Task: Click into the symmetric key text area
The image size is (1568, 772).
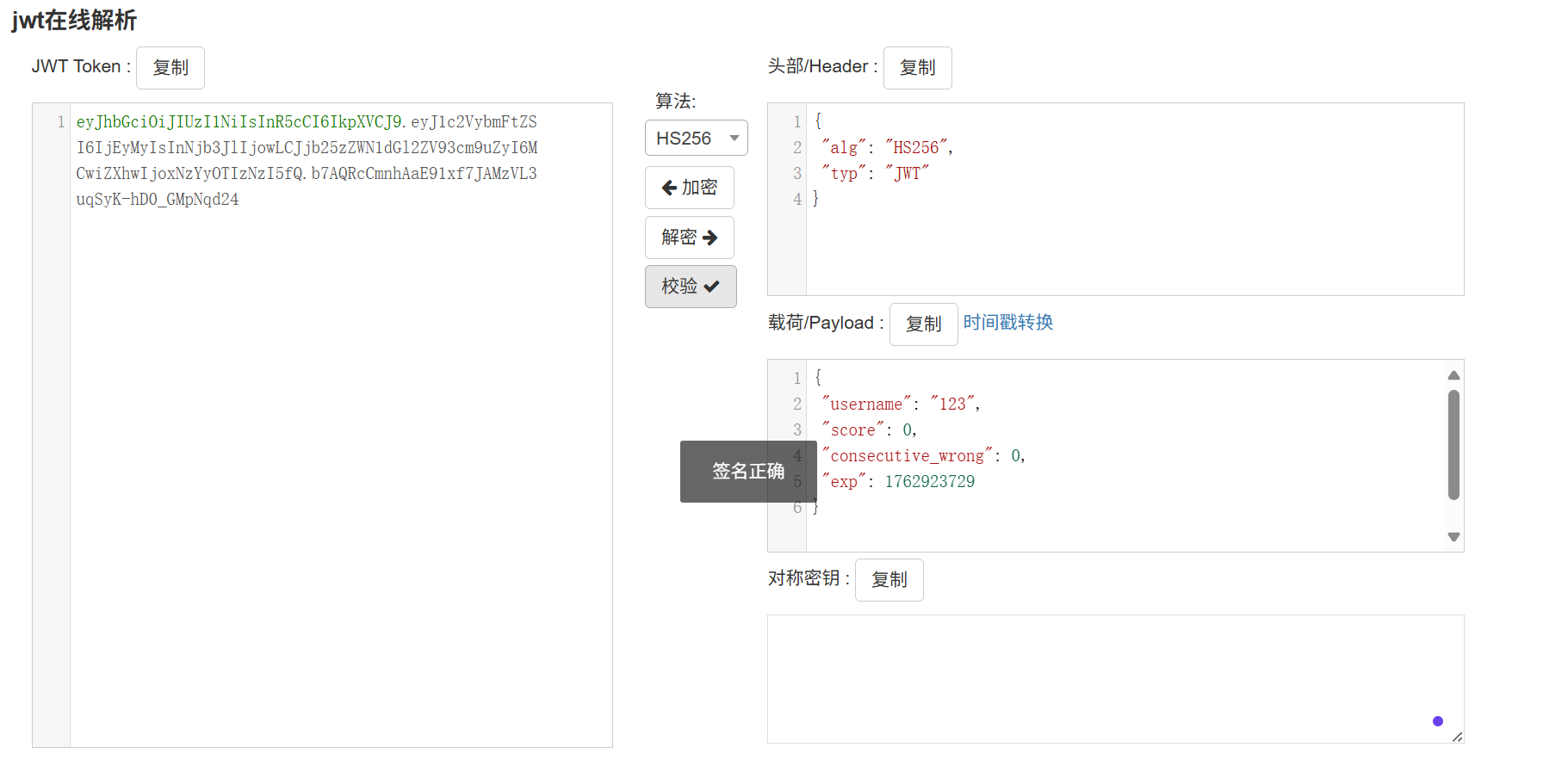Action: [x=1115, y=679]
